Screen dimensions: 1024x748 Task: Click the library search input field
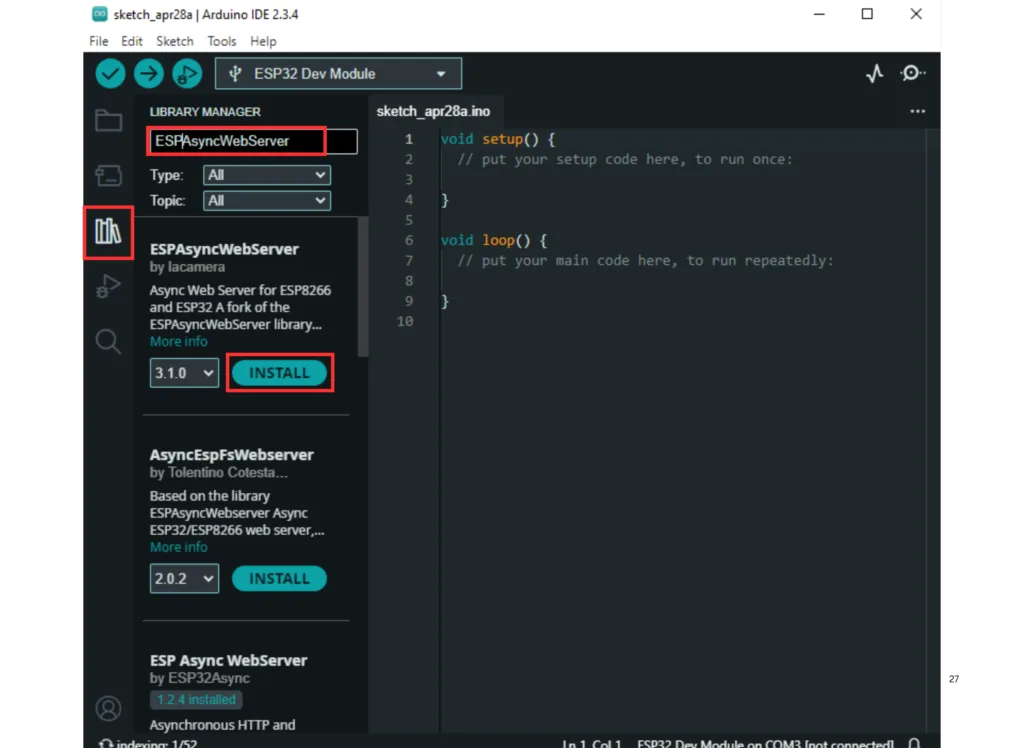click(252, 141)
